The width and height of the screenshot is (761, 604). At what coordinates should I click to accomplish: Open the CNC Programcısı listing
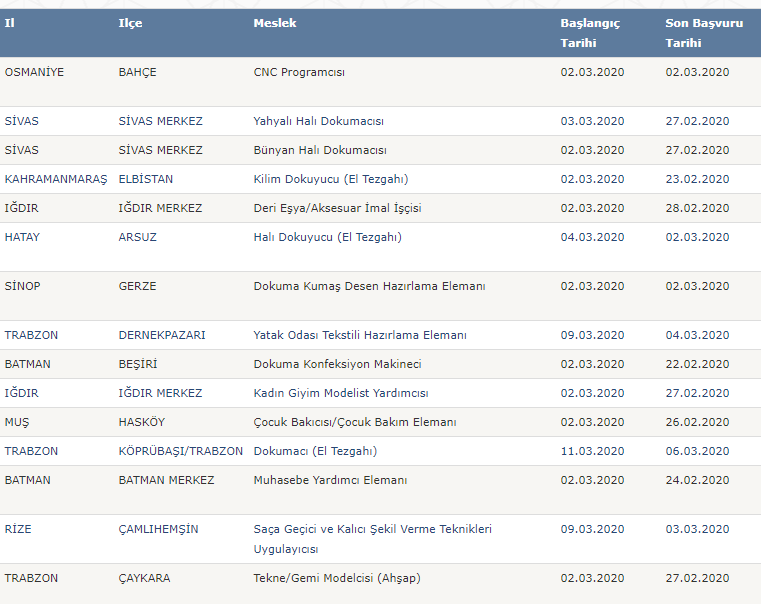[x=299, y=72]
